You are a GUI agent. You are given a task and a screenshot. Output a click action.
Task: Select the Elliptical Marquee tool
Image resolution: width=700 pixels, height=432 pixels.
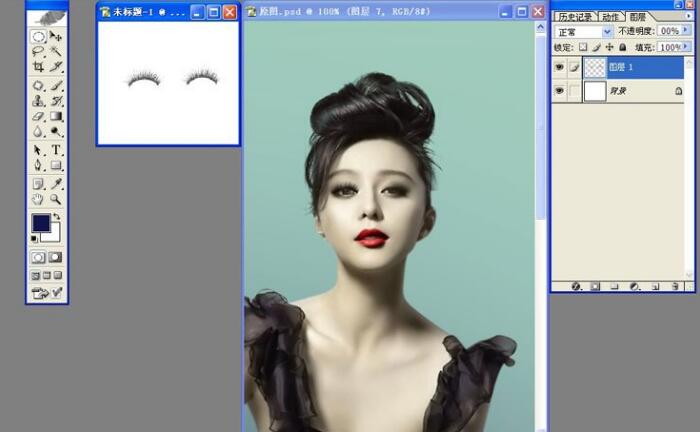tap(38, 36)
